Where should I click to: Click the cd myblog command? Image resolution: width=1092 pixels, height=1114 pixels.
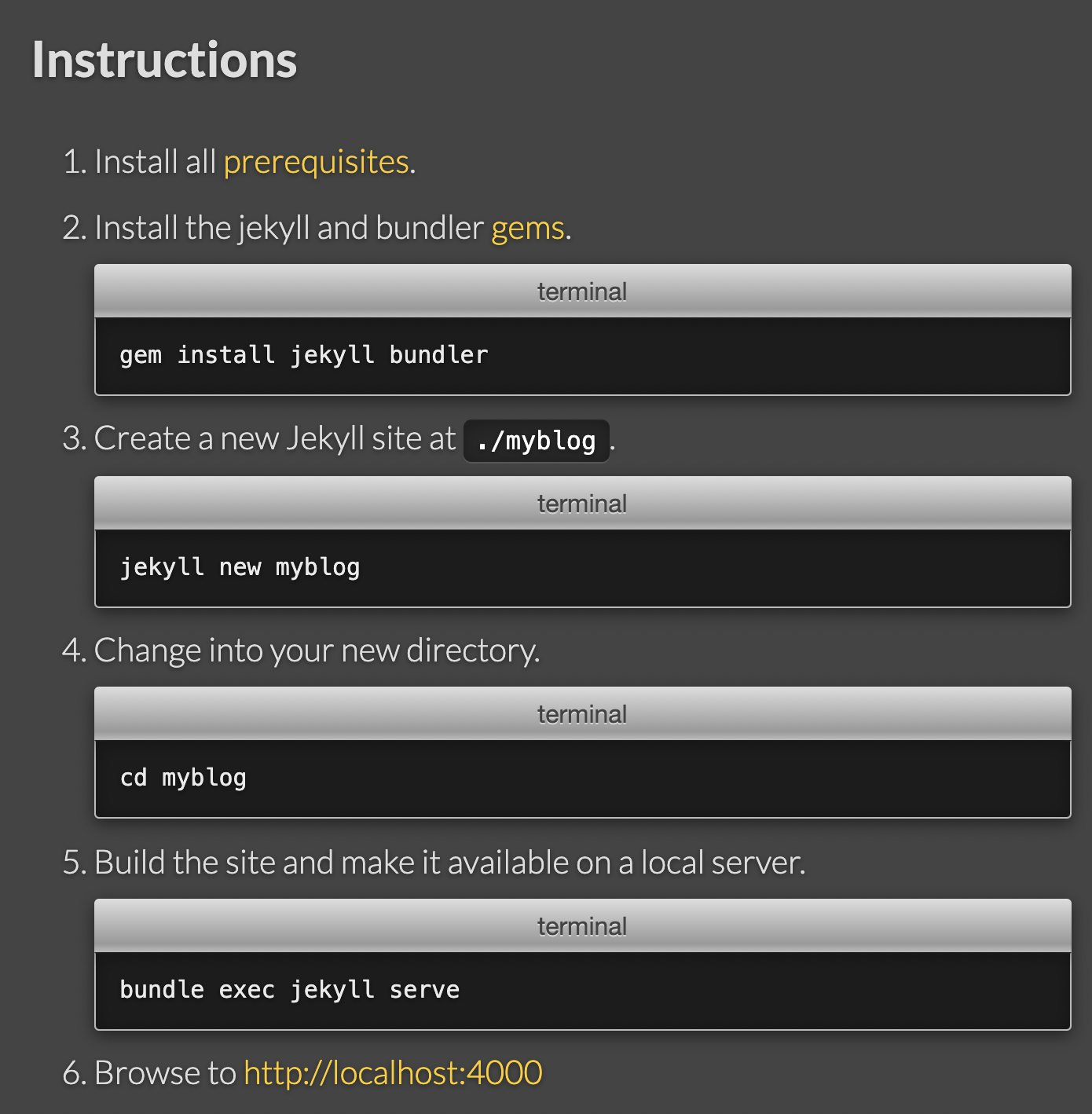click(x=183, y=778)
